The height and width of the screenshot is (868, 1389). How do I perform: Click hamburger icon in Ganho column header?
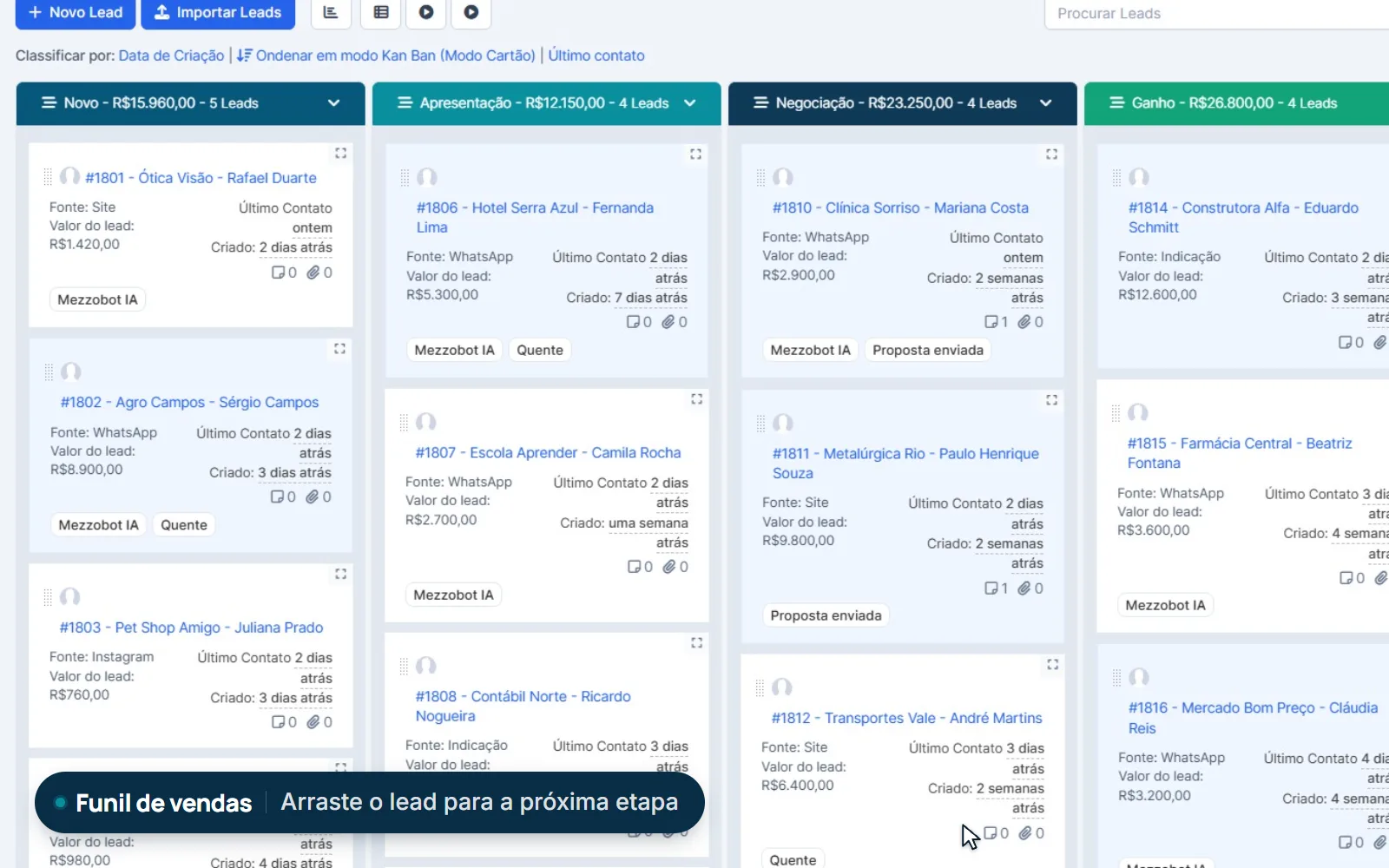[1117, 102]
